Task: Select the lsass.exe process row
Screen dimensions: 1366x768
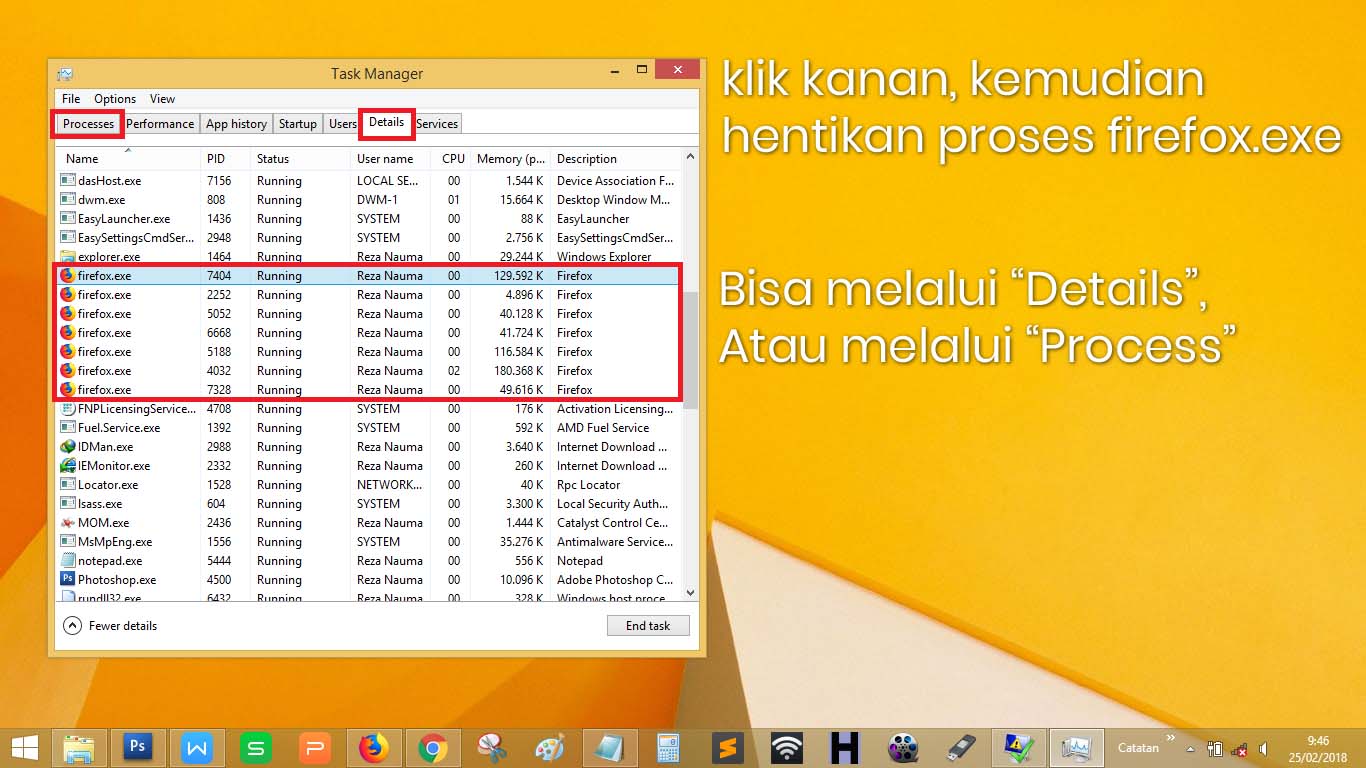Action: (x=369, y=503)
